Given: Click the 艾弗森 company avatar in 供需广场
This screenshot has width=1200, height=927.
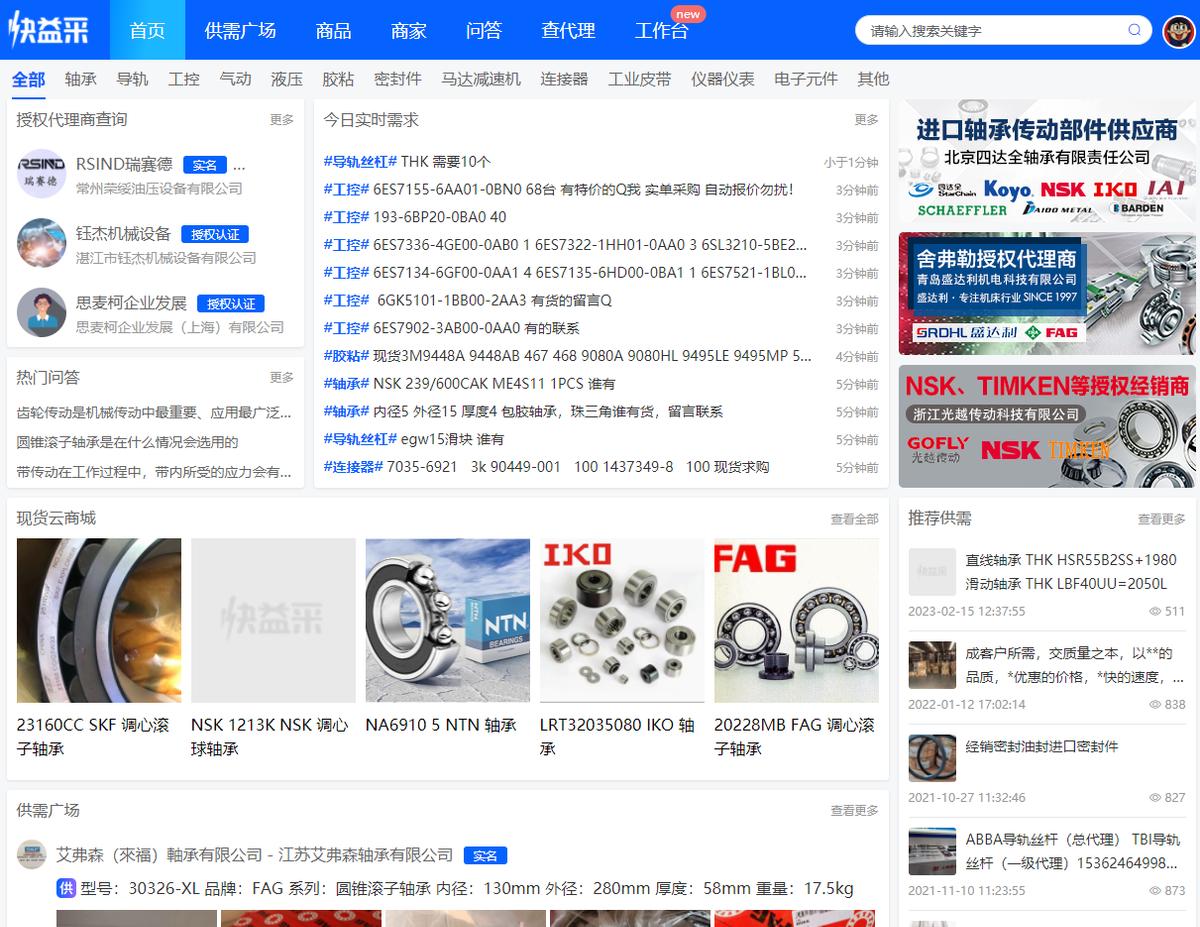Looking at the screenshot, I should click(29, 856).
